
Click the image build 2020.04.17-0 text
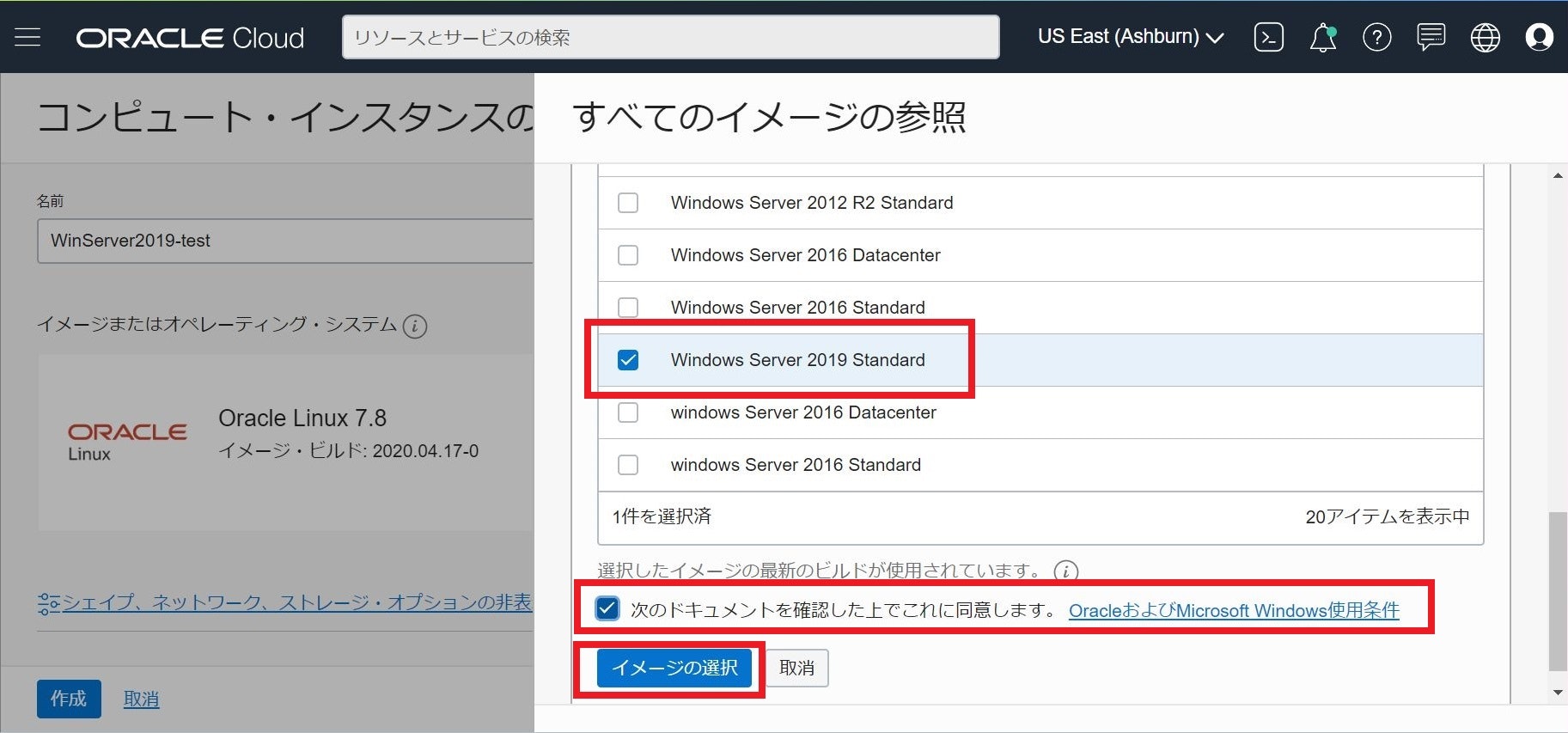point(348,451)
